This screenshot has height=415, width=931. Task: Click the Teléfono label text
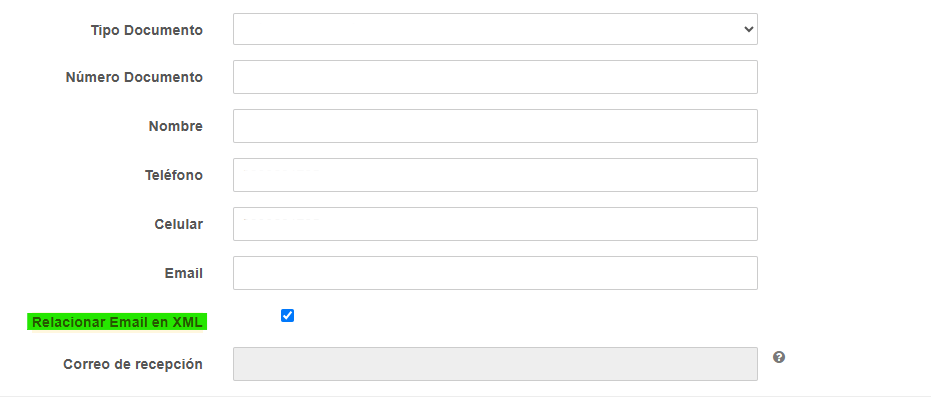174,175
